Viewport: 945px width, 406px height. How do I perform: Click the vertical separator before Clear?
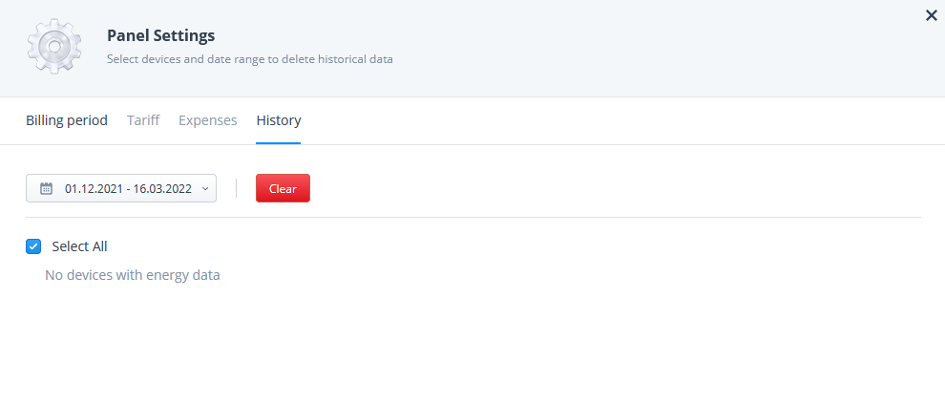tap(236, 189)
